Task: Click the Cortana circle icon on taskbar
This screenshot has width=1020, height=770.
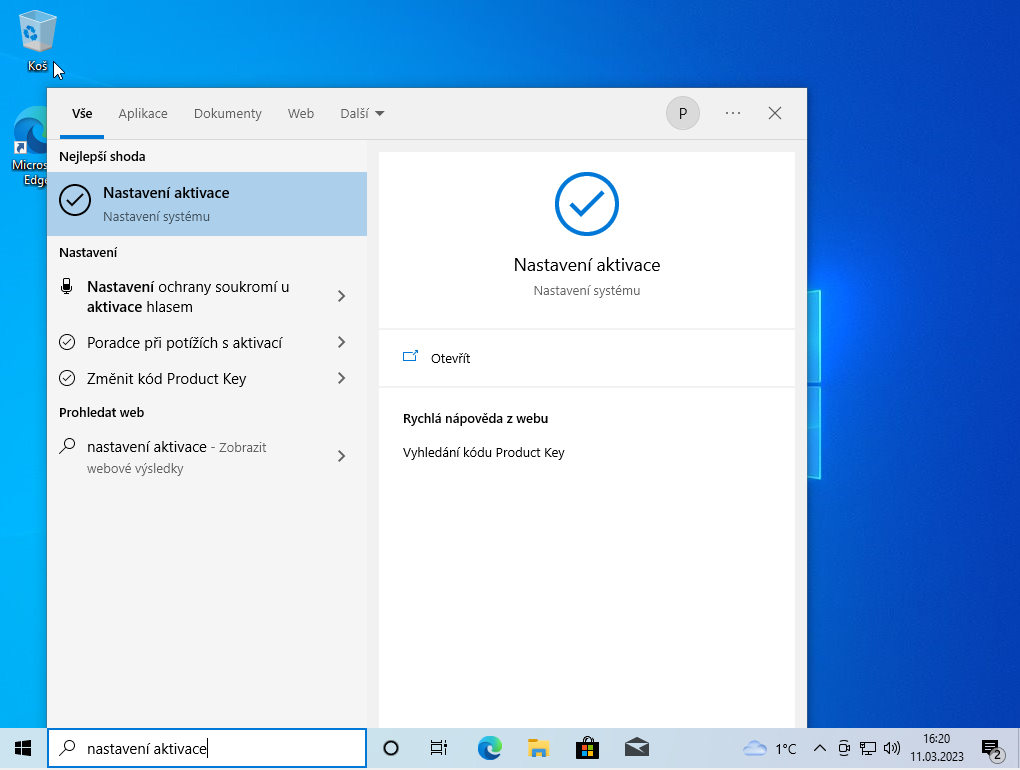Action: (x=390, y=747)
